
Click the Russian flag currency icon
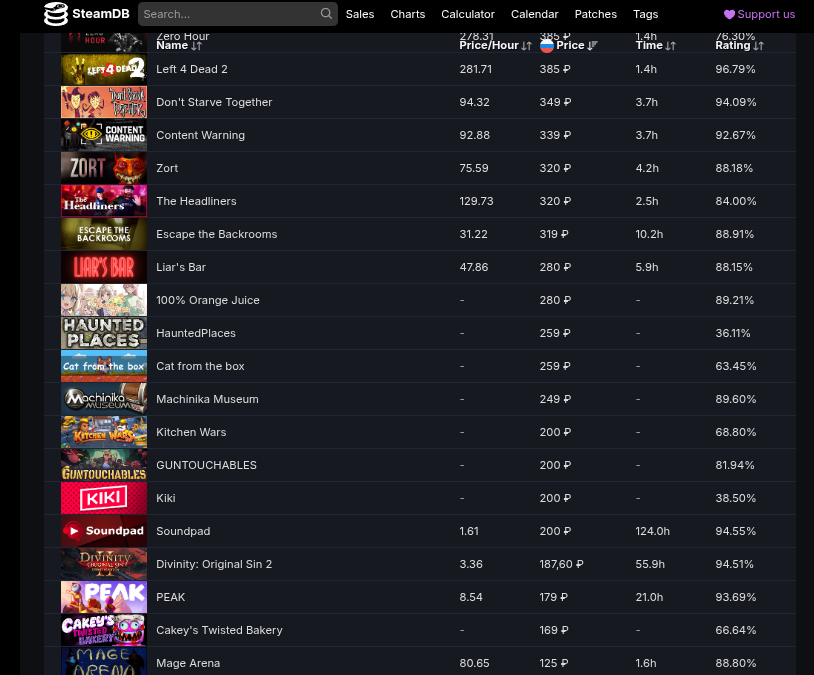tap(547, 46)
